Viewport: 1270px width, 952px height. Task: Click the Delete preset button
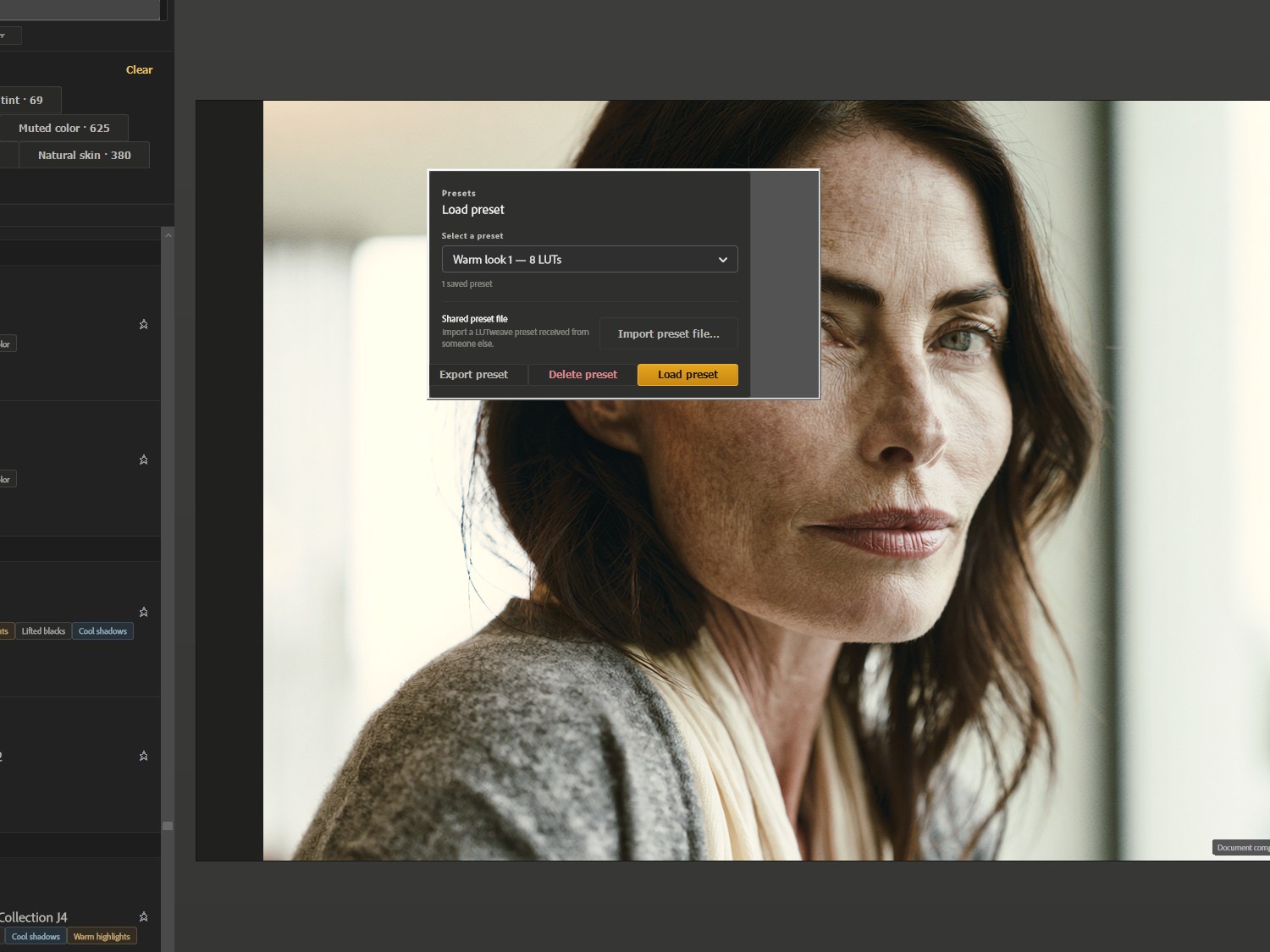pos(583,374)
